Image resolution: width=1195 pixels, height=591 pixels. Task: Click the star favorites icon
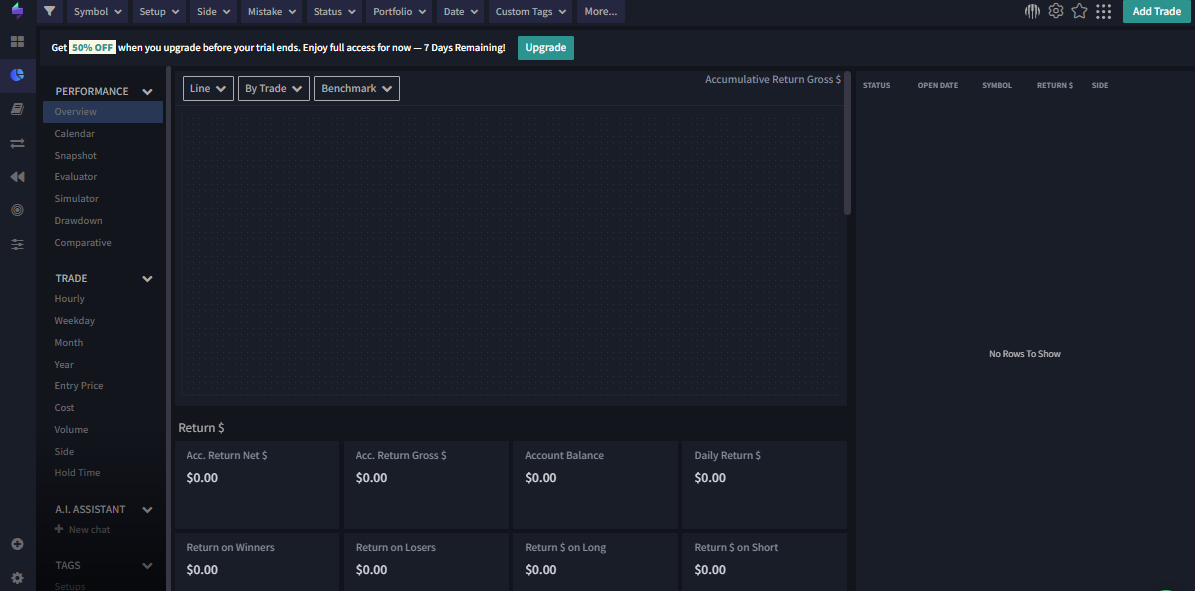(1079, 11)
